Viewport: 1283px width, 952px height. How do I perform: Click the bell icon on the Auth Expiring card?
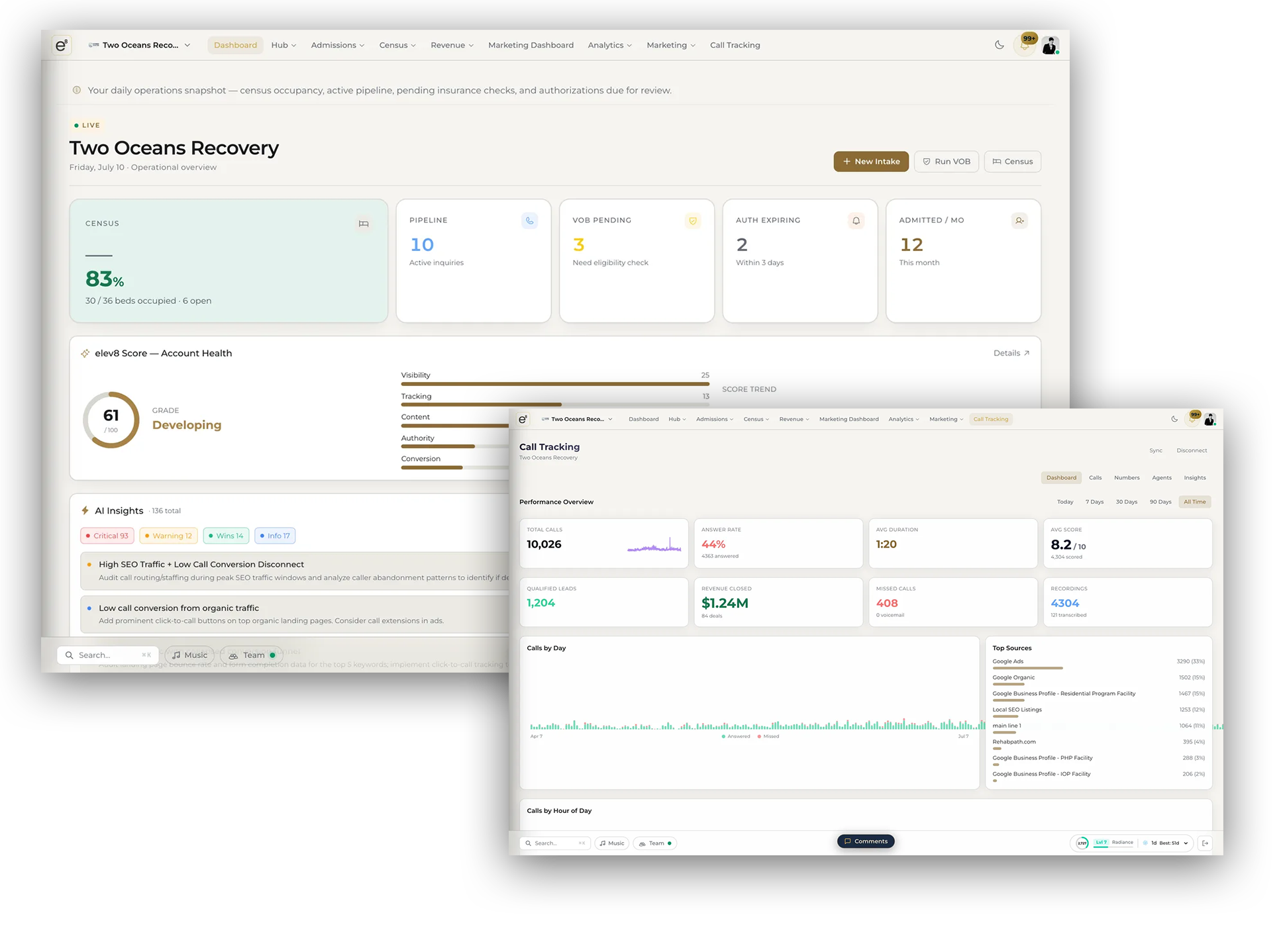tap(856, 220)
